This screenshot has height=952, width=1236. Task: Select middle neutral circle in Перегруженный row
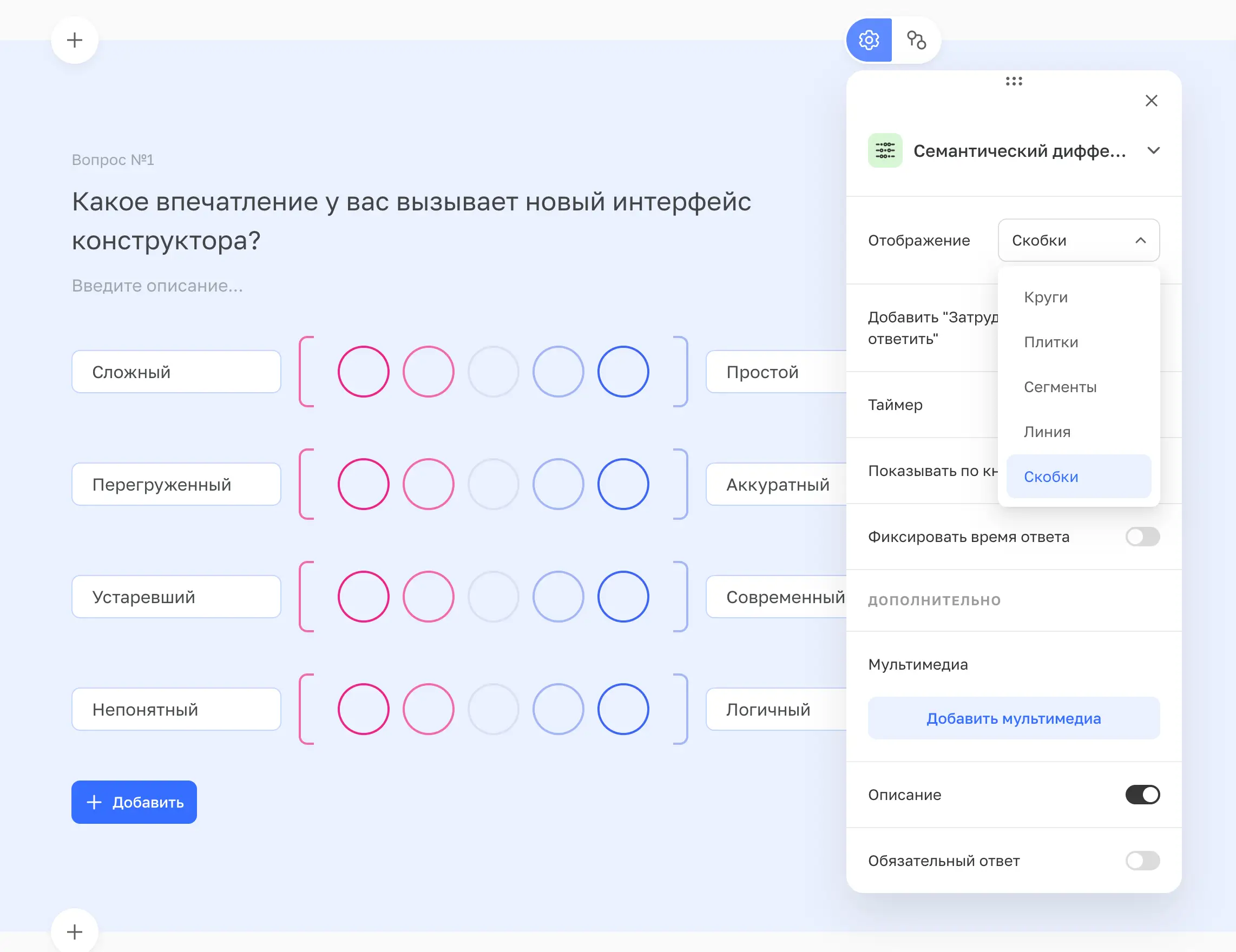pos(494,484)
